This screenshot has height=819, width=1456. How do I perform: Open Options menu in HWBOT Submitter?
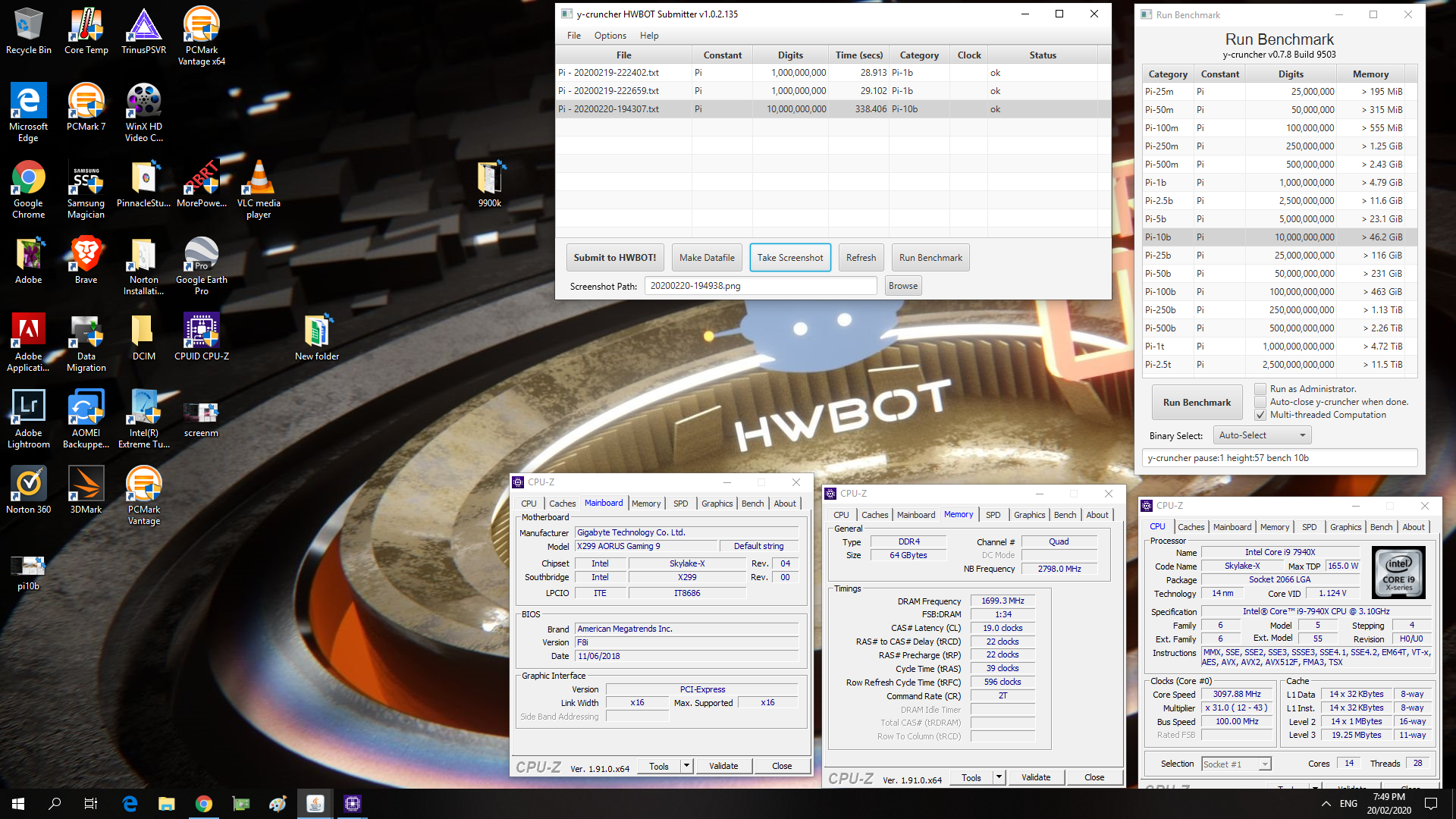pyautogui.click(x=610, y=36)
